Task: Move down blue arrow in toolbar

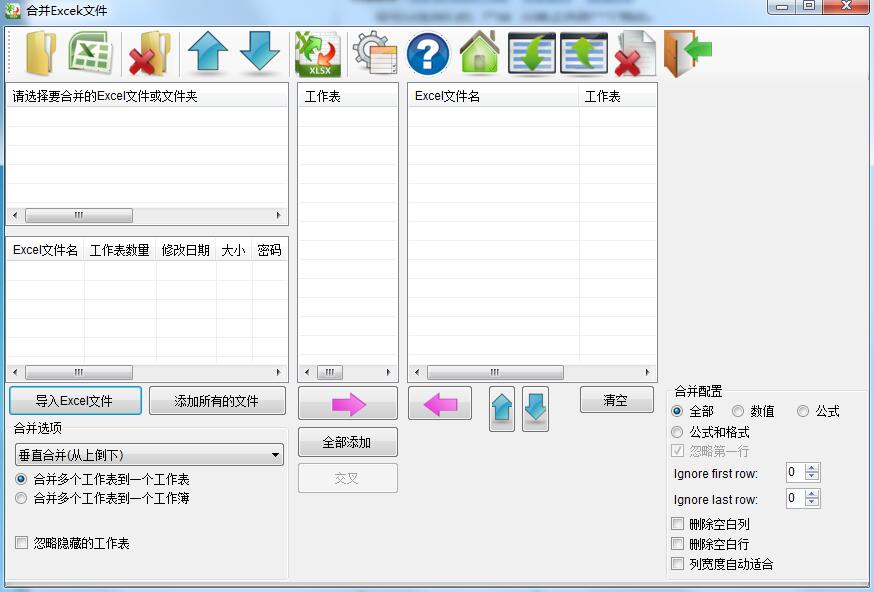Action: point(260,51)
